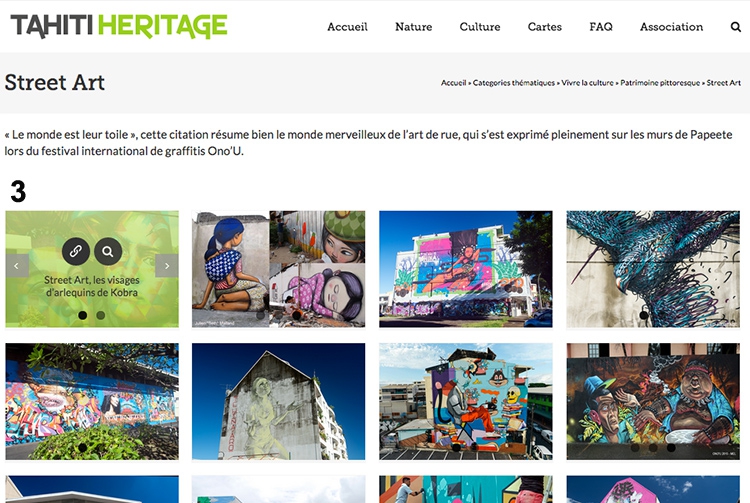Go to previous slide on Kobra tile
Image resolution: width=750 pixels, height=503 pixels.
tap(17, 266)
